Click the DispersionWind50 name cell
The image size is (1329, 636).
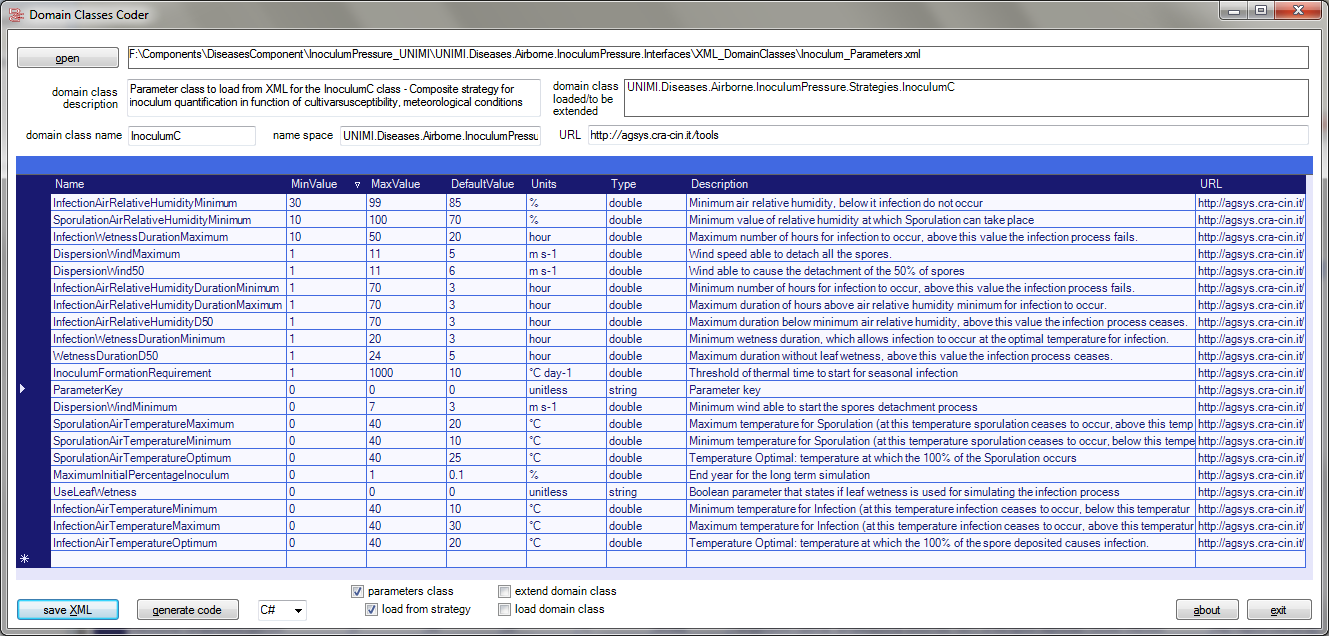168,271
